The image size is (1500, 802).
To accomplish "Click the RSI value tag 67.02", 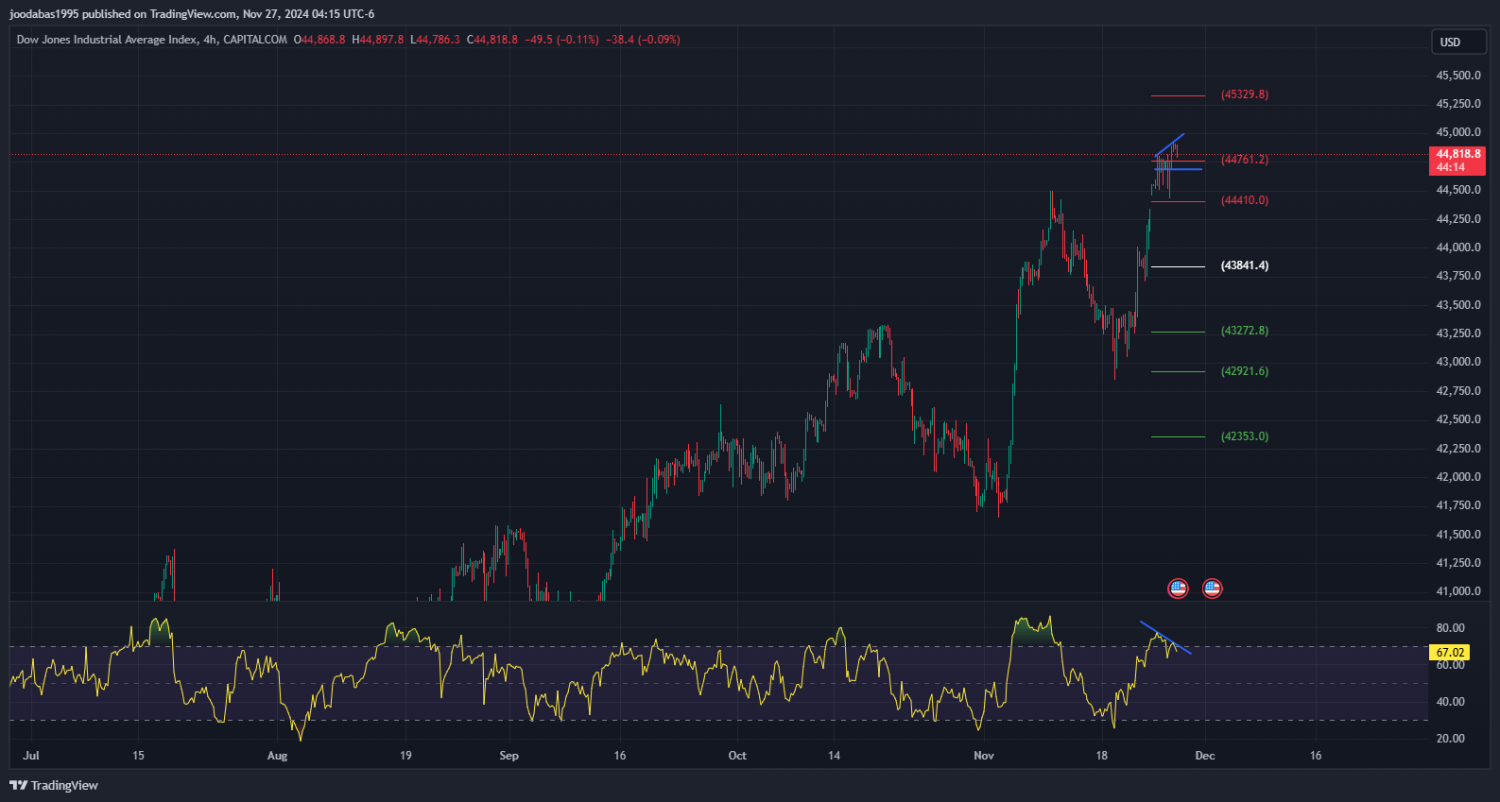I will click(1449, 652).
